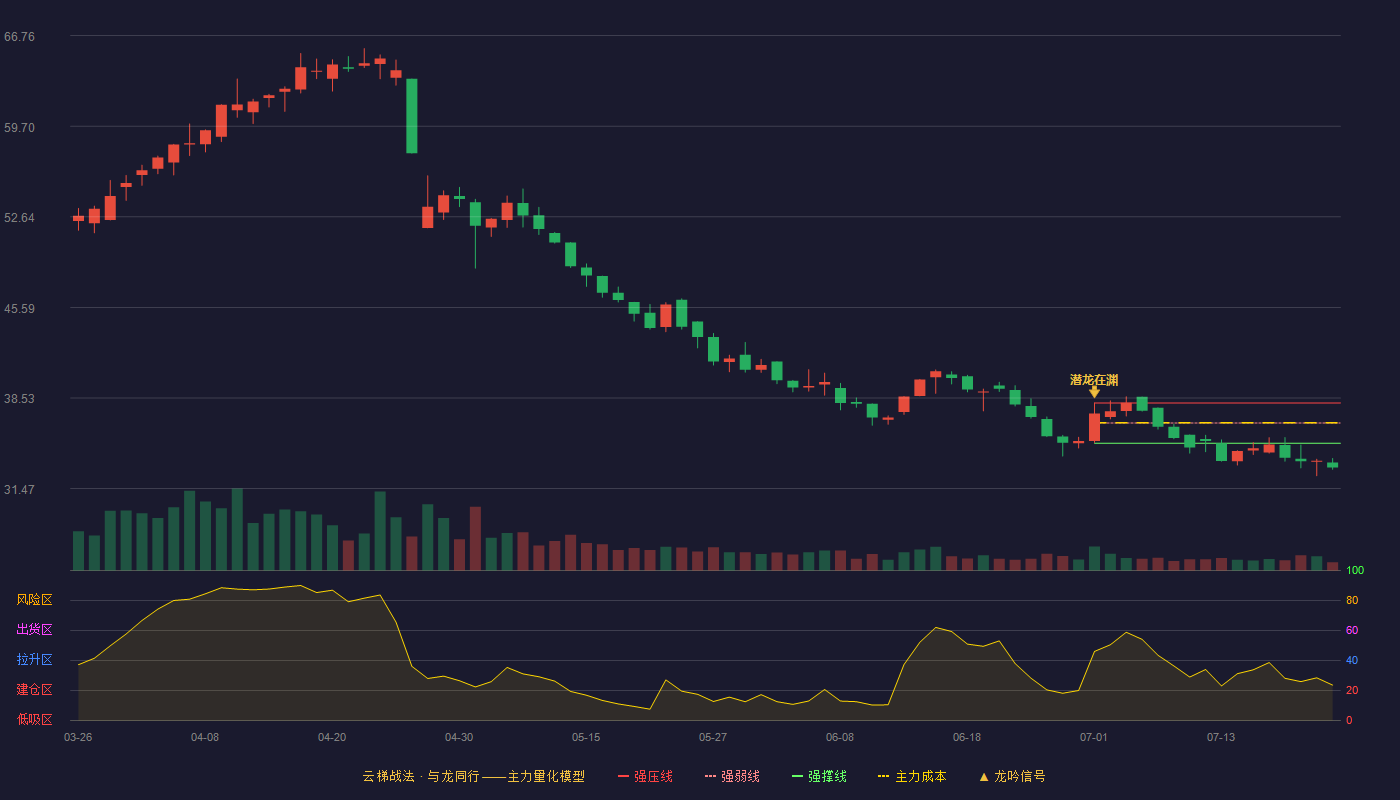Click the 03-26 date label

[78, 737]
